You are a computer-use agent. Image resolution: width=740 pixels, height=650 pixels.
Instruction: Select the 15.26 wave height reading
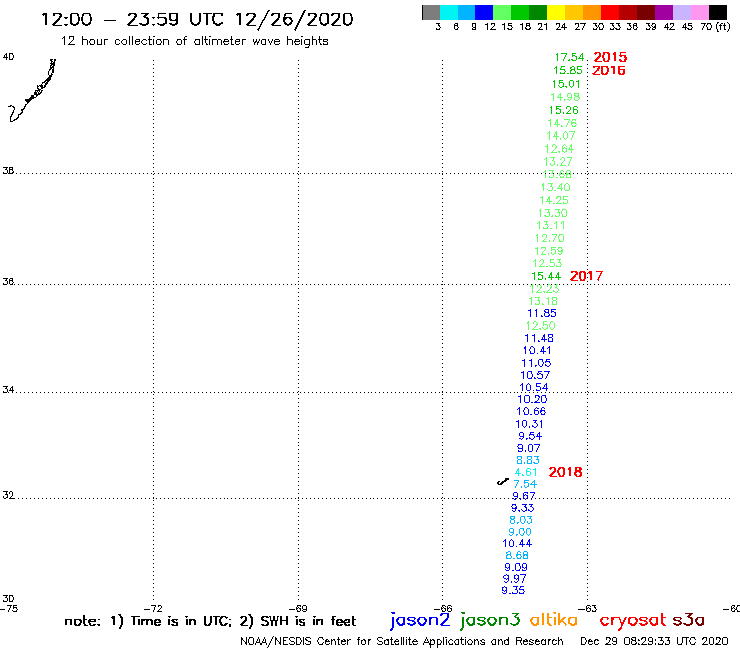click(x=563, y=110)
